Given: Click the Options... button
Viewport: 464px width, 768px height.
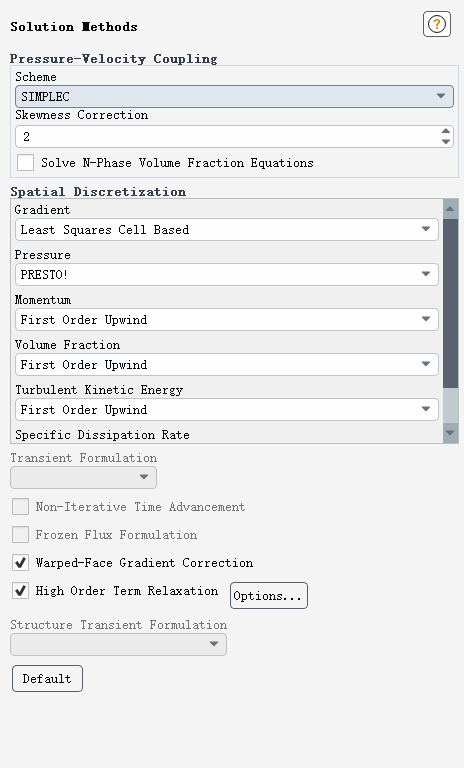Looking at the screenshot, I should coord(269,596).
